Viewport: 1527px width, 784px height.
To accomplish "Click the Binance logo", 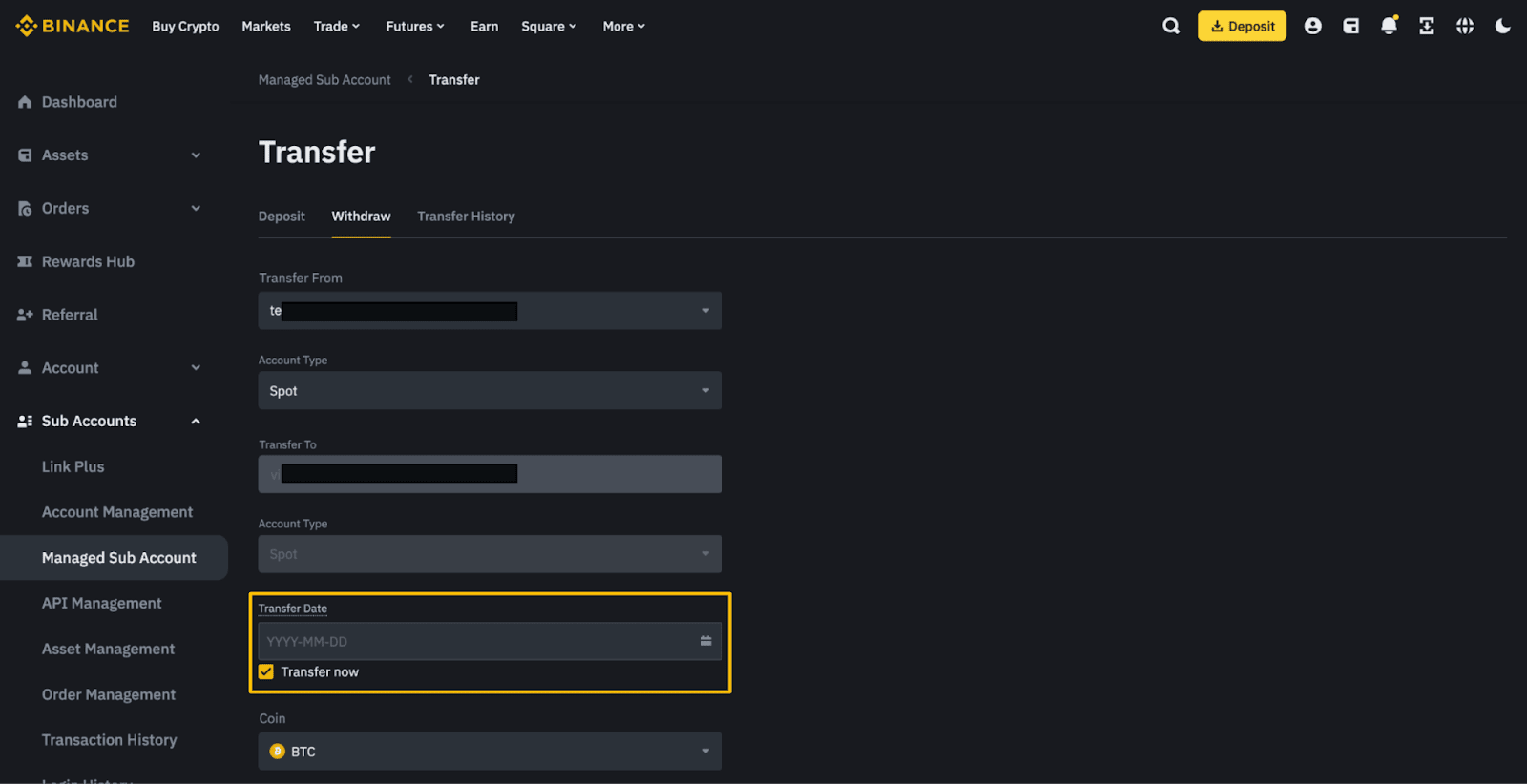I will pos(73,26).
